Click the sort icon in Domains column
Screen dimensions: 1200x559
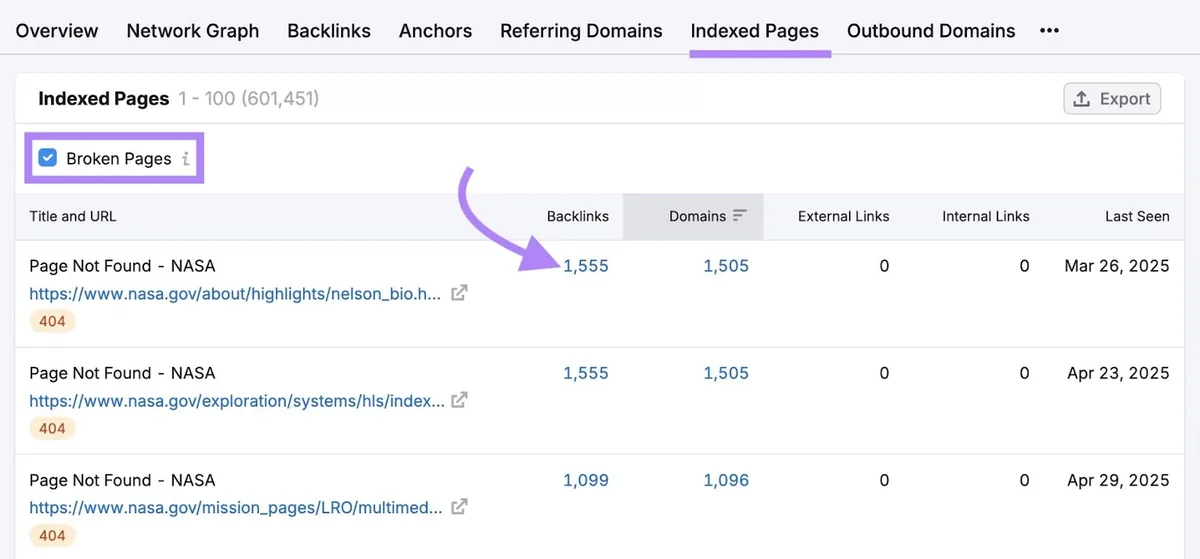tap(740, 216)
